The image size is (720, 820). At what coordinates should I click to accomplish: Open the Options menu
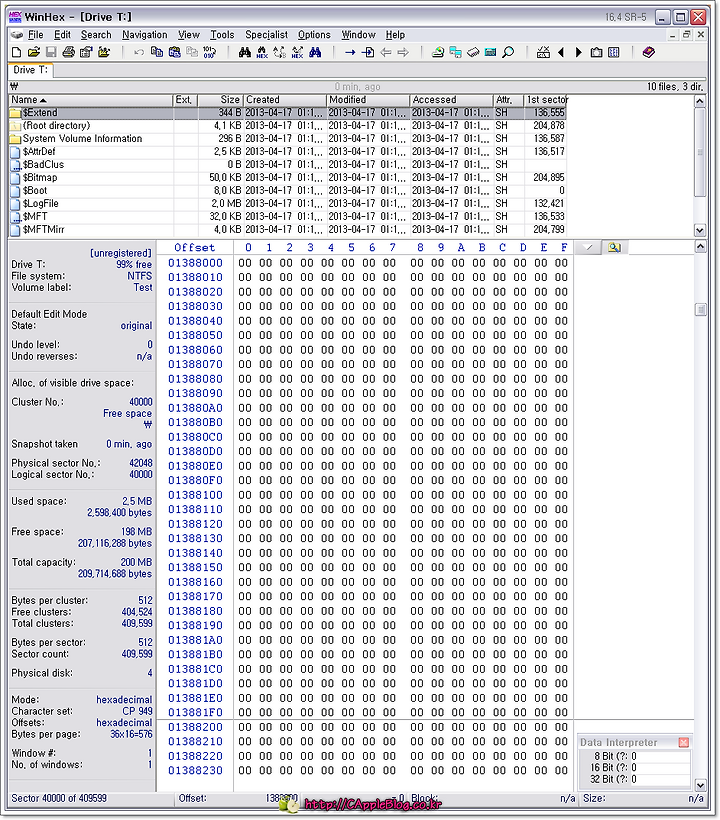[314, 35]
